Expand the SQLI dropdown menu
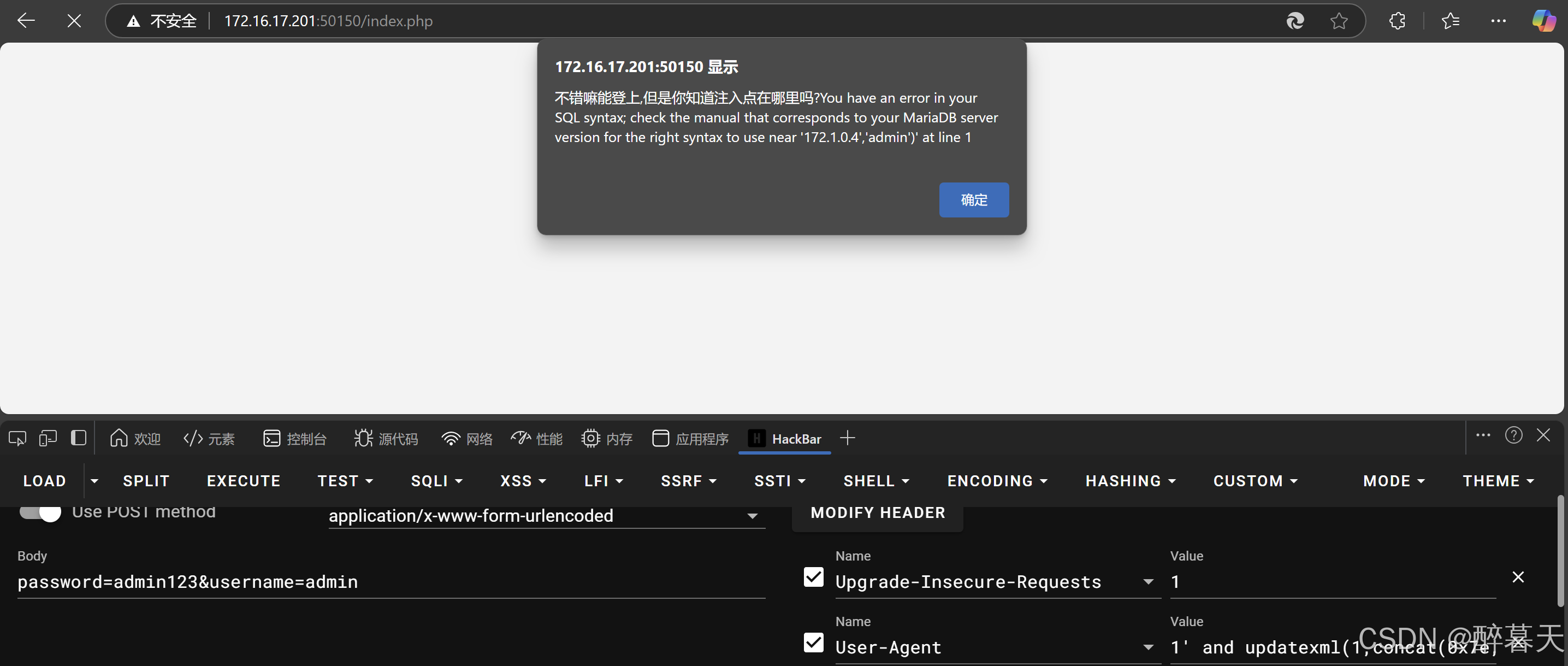 click(436, 481)
